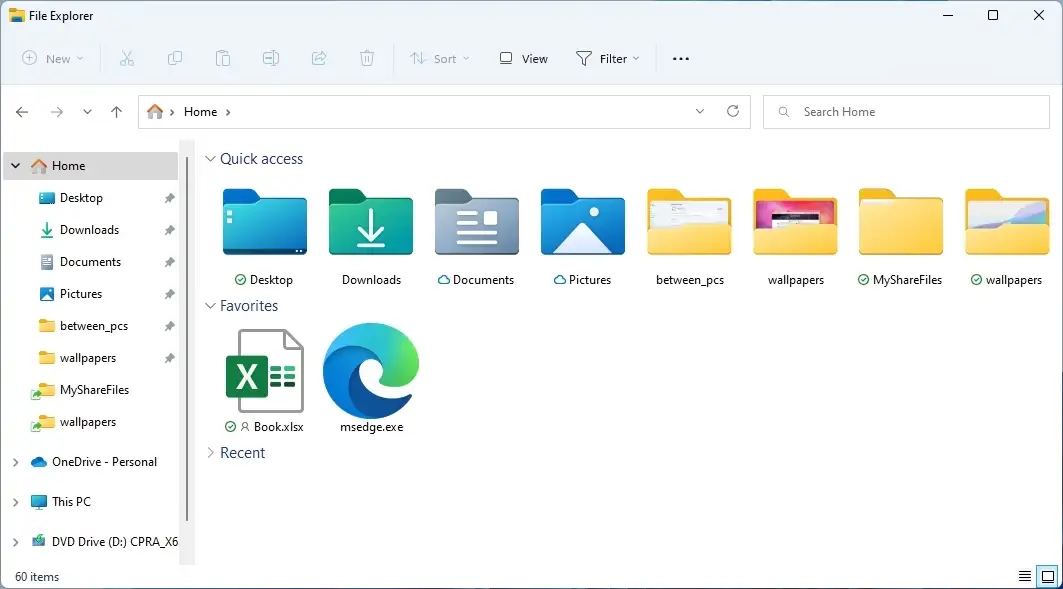
Task: Expand OneDrive - Personal in navigation pane
Action: pos(15,462)
